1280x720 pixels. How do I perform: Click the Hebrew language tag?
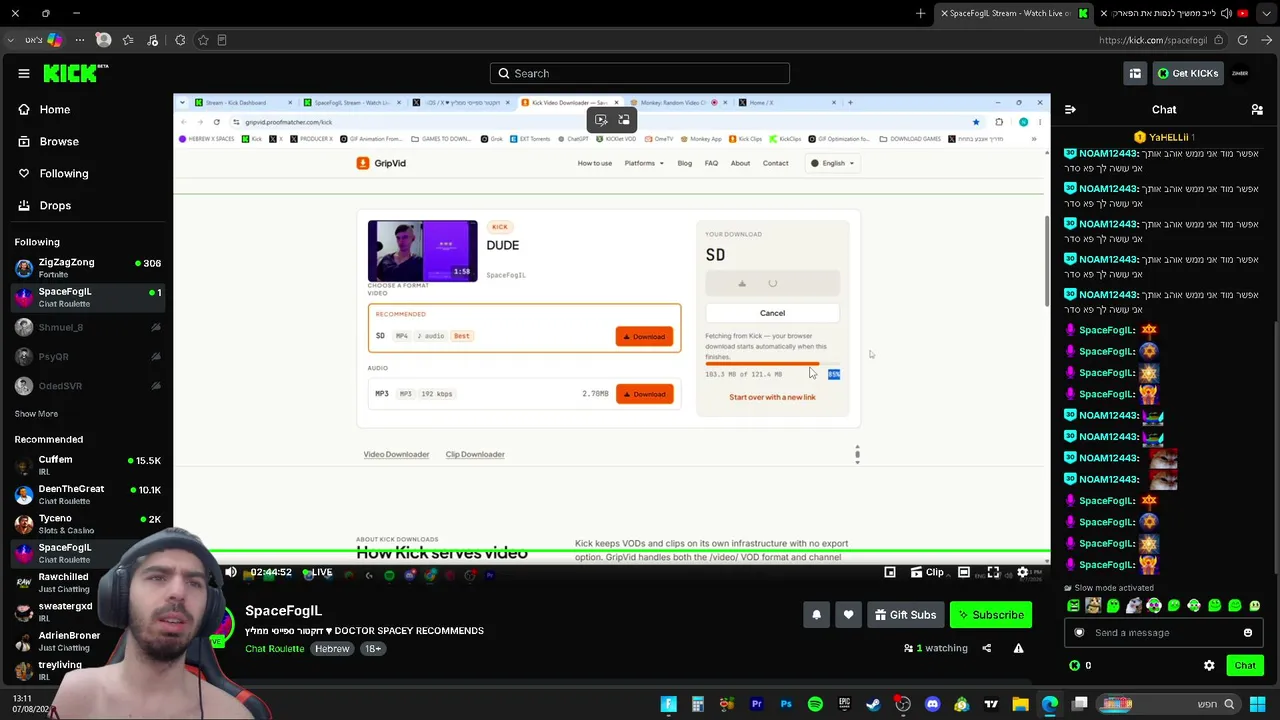[332, 648]
